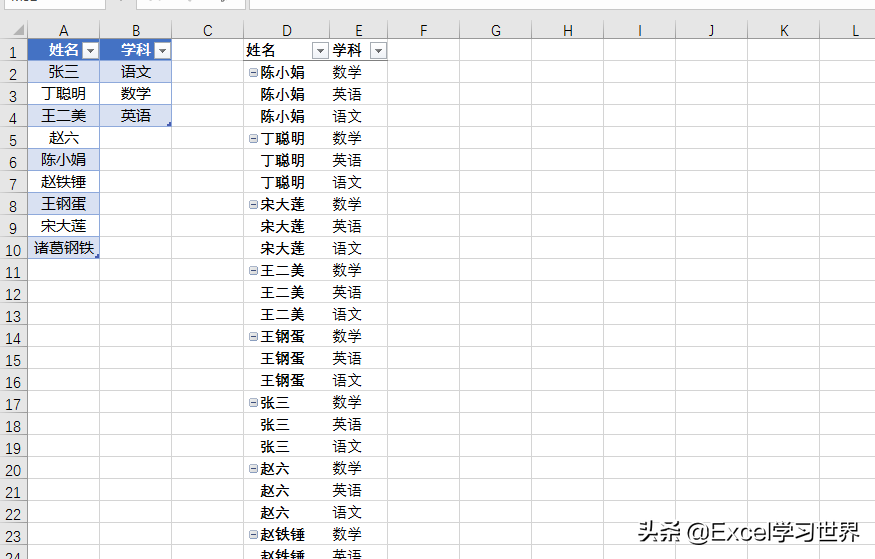Select column D header

(x=286, y=30)
